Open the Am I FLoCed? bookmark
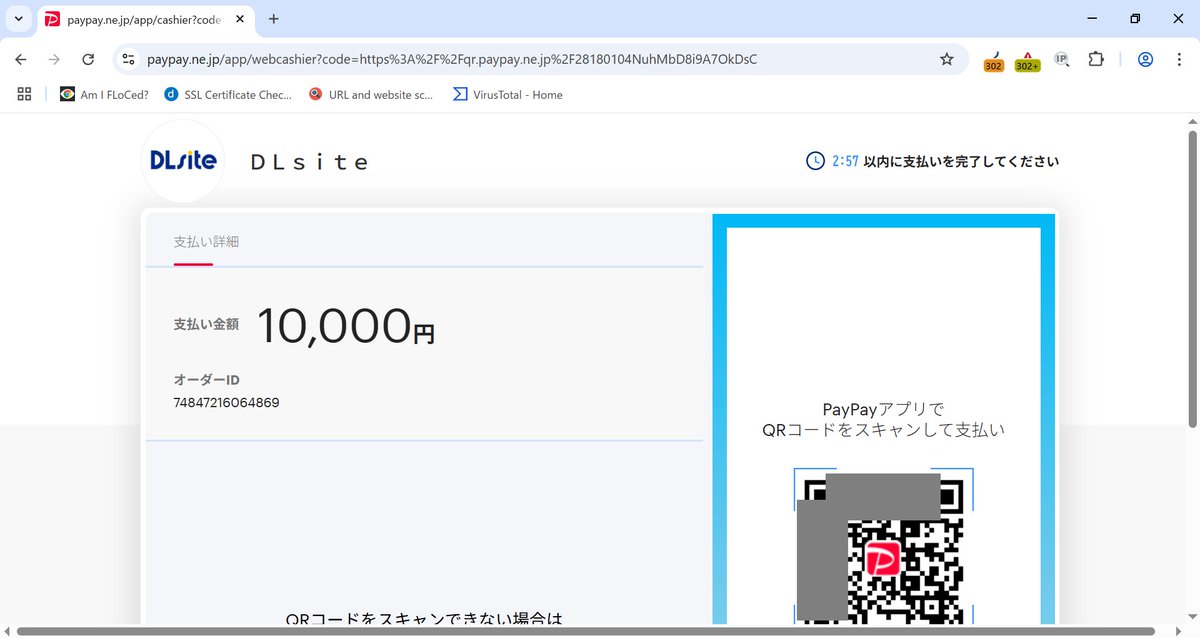Viewport: 1200px width, 638px height. tap(104, 94)
